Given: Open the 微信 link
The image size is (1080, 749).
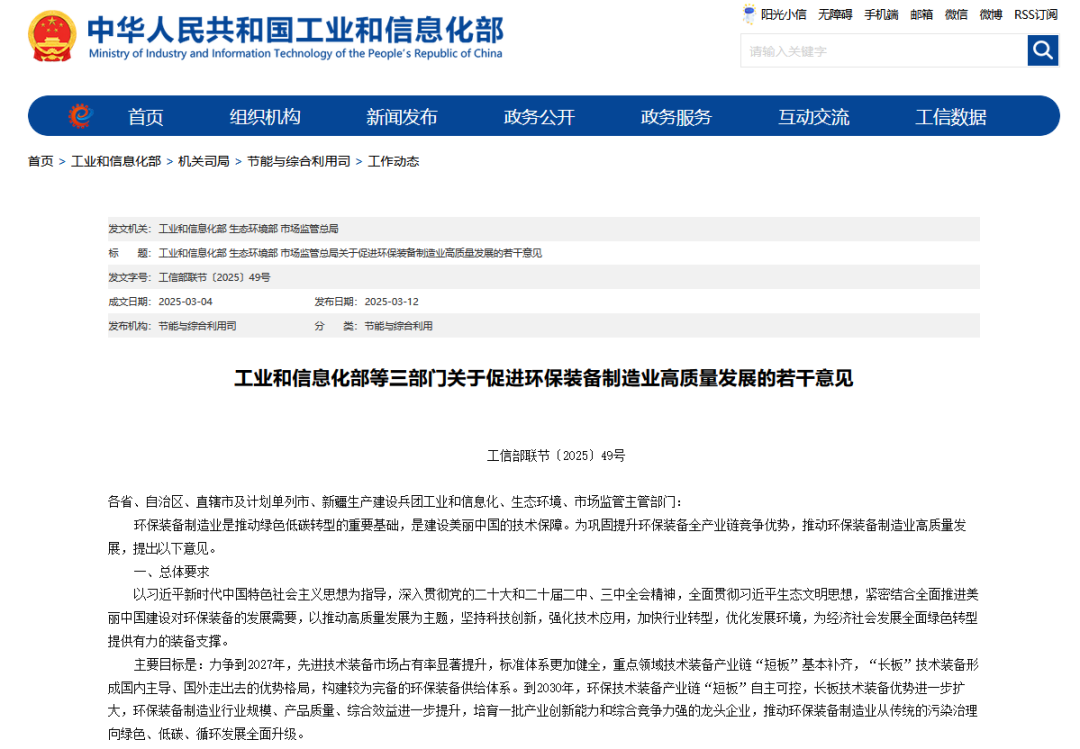Looking at the screenshot, I should coord(956,14).
